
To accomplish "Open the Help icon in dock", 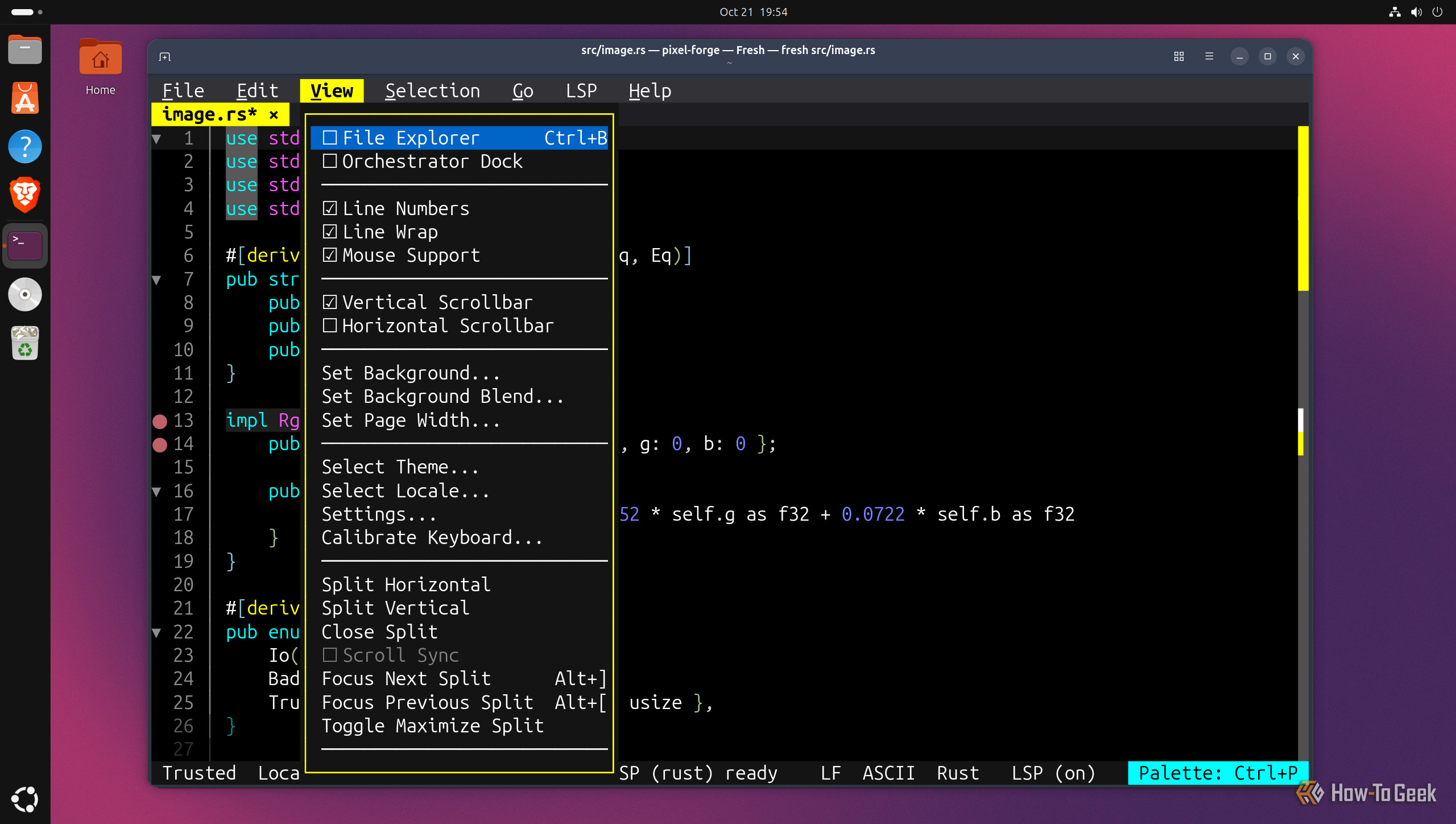I will tap(24, 146).
